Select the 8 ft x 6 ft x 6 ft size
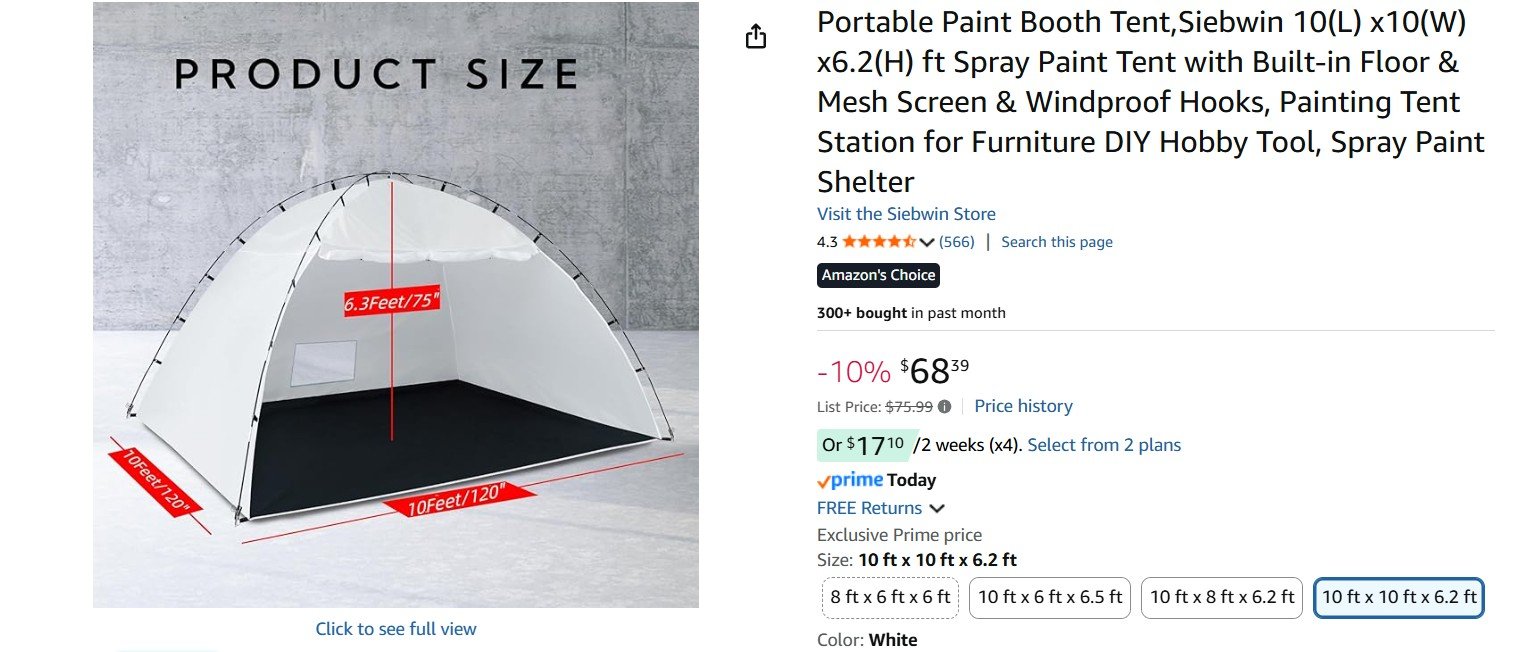Image resolution: width=1526 pixels, height=652 pixels. (x=890, y=598)
